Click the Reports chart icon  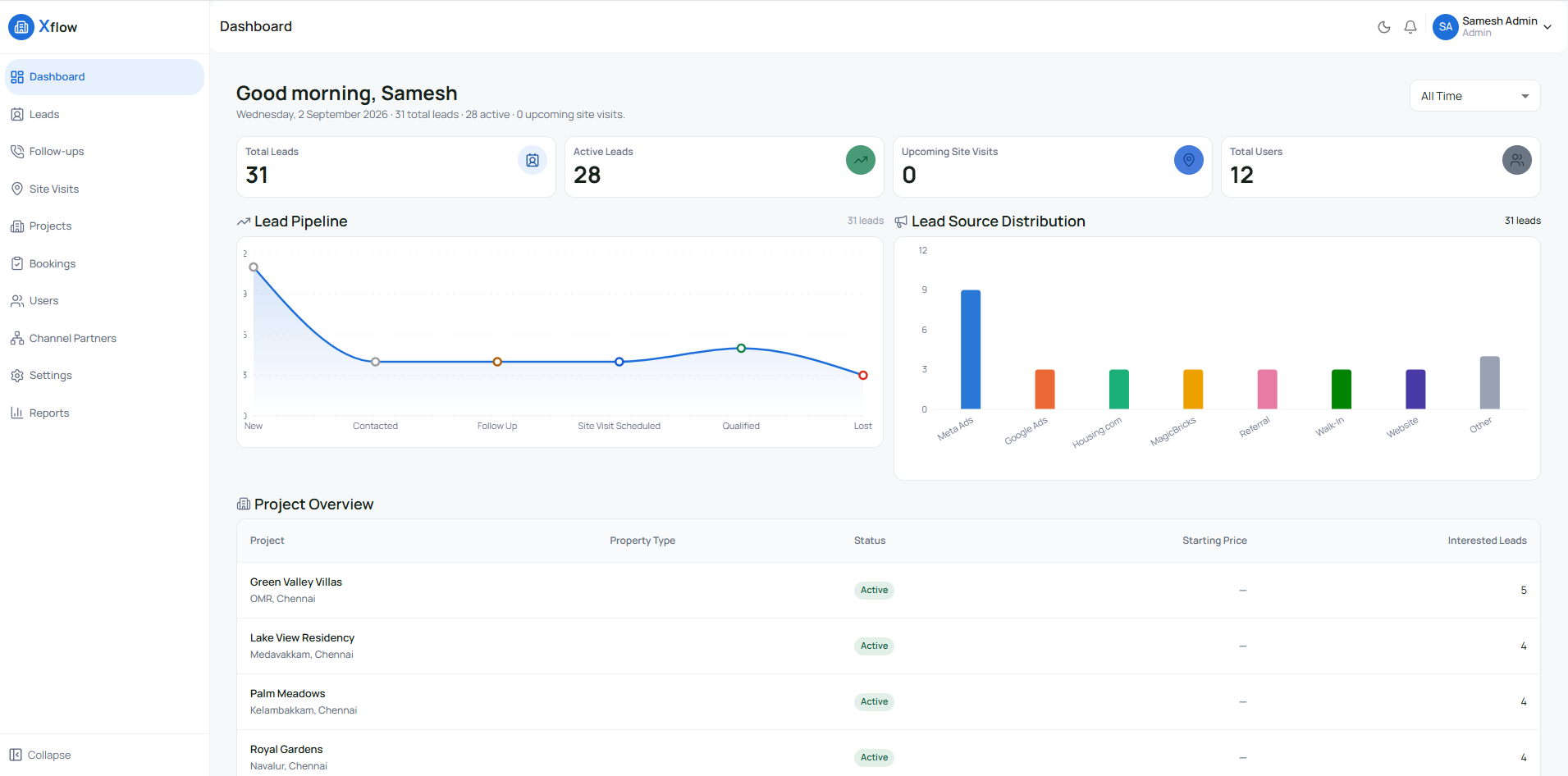(17, 413)
